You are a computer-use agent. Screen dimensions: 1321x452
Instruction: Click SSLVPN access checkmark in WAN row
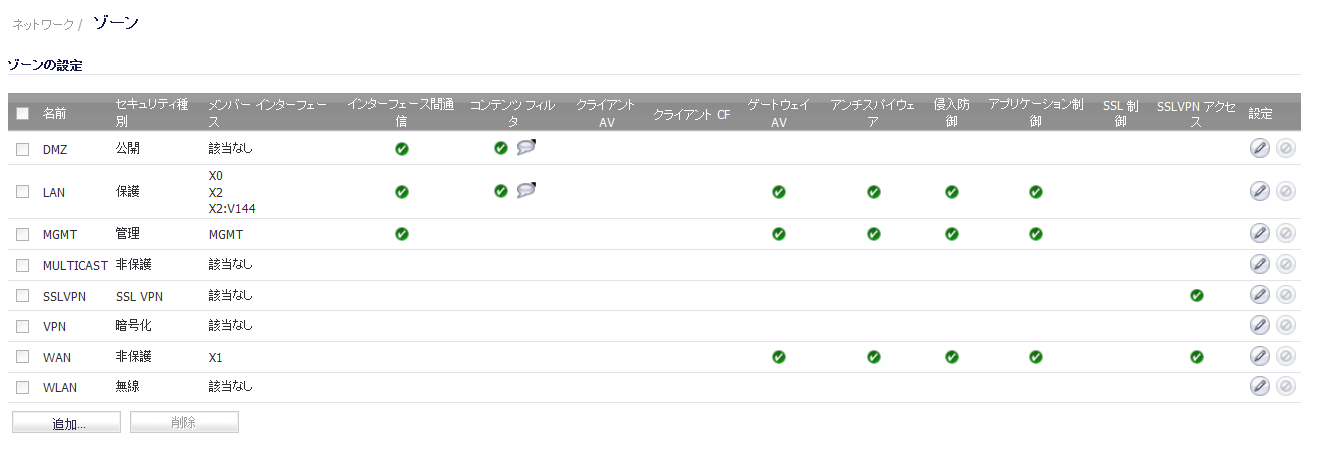[1197, 357]
